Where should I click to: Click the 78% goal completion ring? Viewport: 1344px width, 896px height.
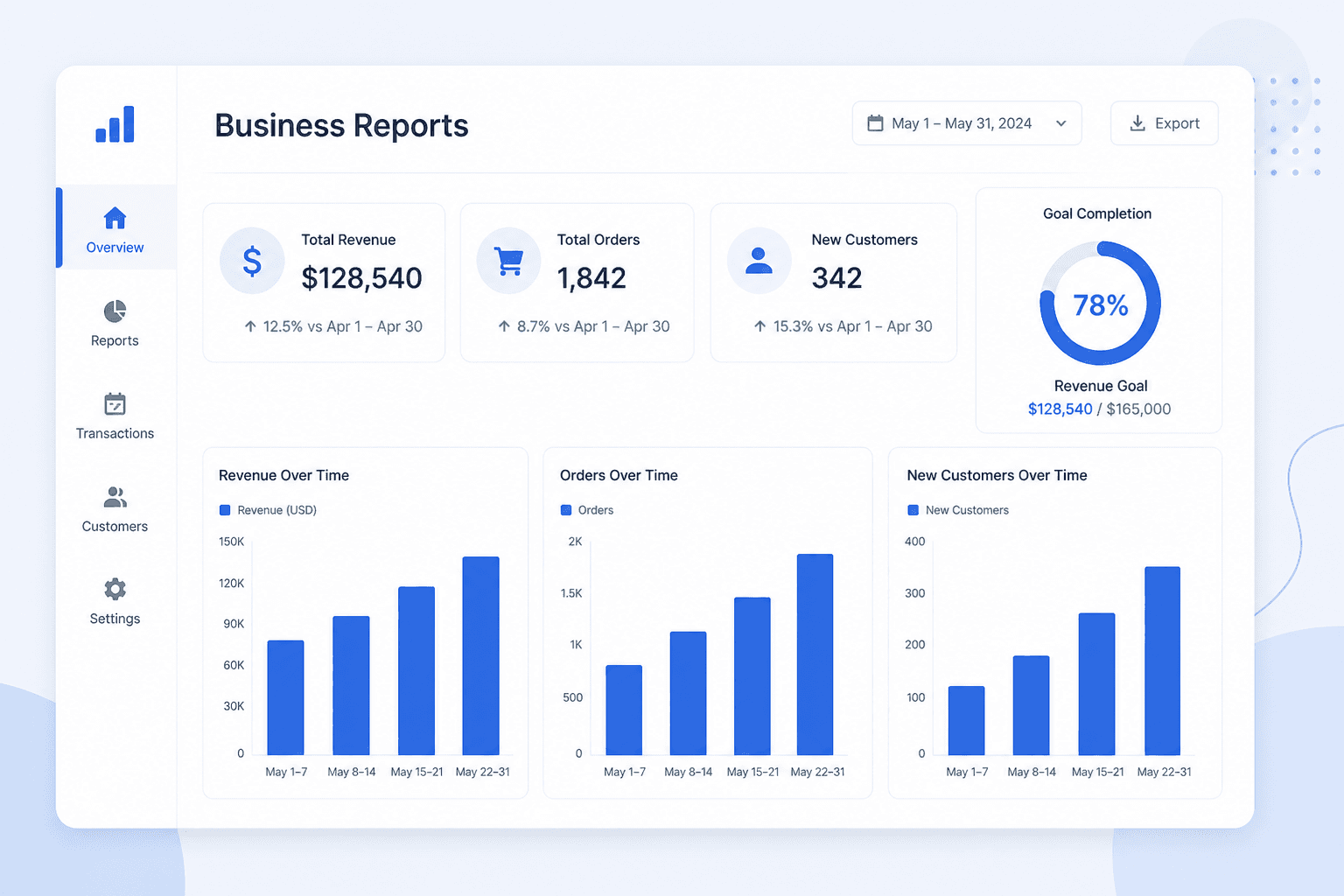coord(1100,304)
